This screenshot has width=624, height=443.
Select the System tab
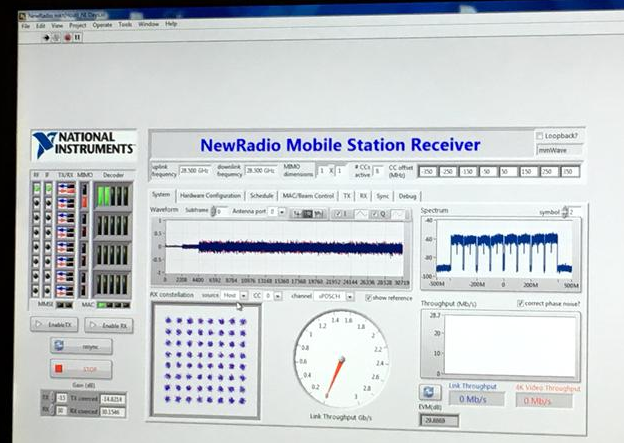161,194
